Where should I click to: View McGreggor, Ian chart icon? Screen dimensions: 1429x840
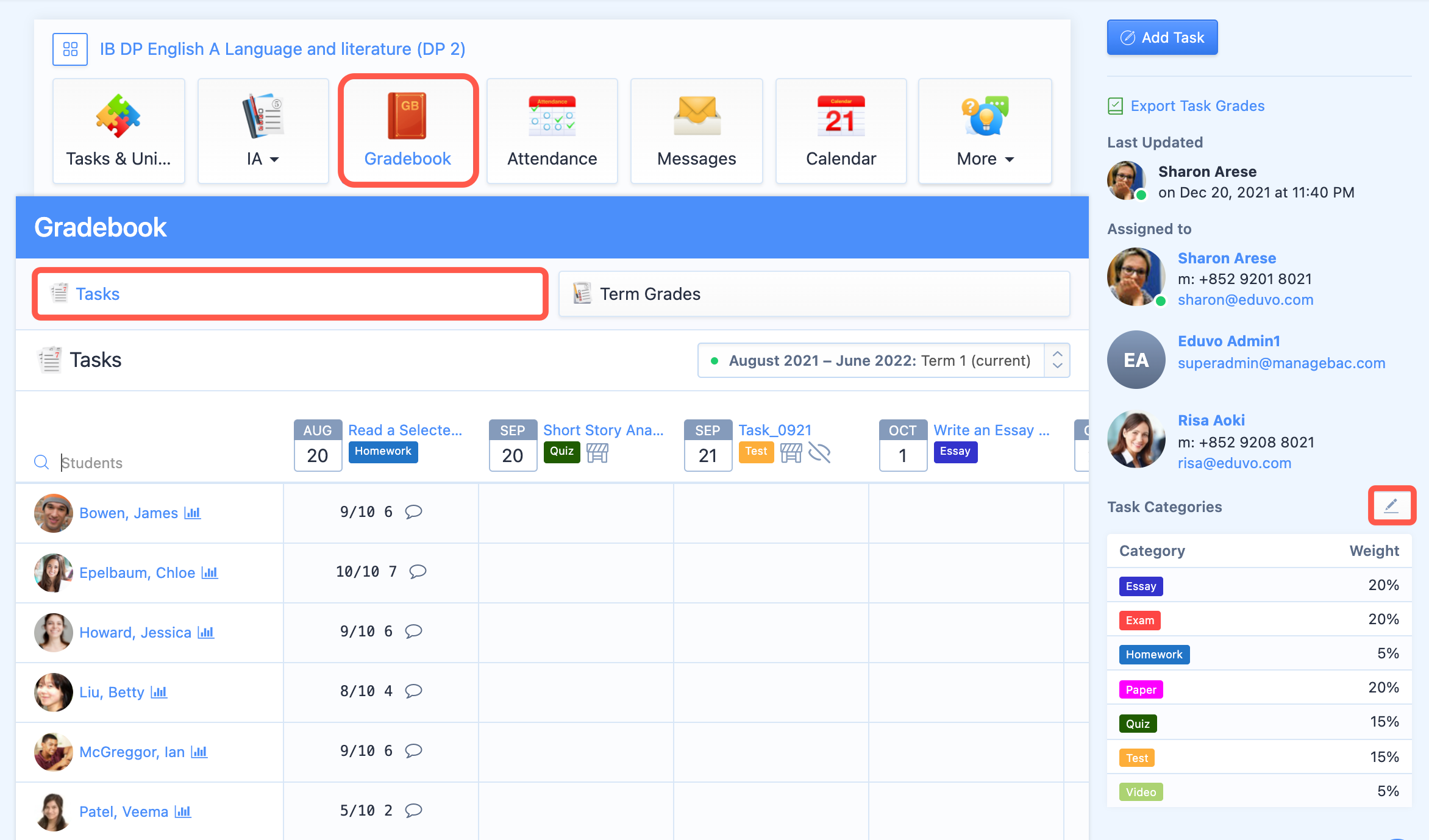199,752
